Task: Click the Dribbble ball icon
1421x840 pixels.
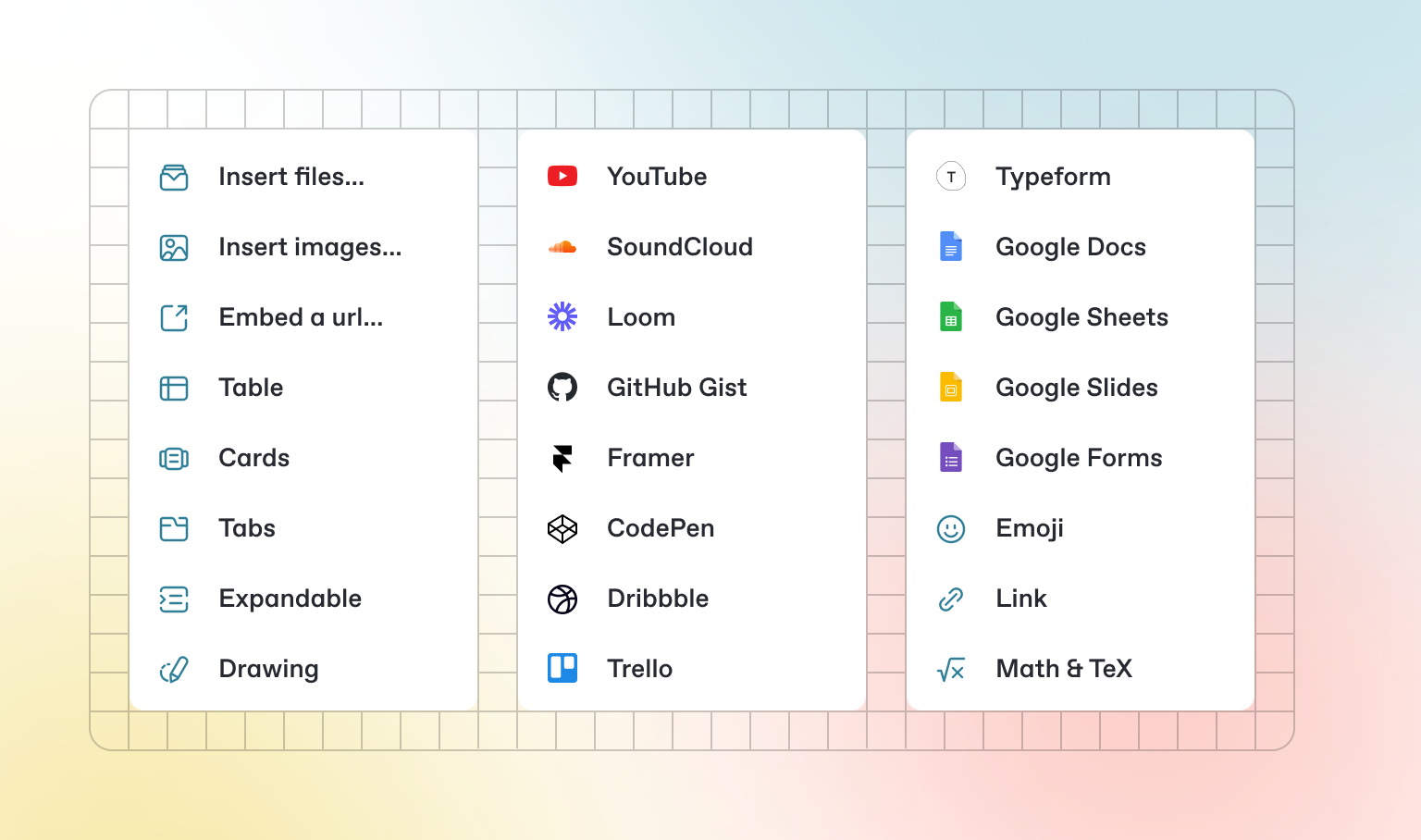Action: (562, 599)
